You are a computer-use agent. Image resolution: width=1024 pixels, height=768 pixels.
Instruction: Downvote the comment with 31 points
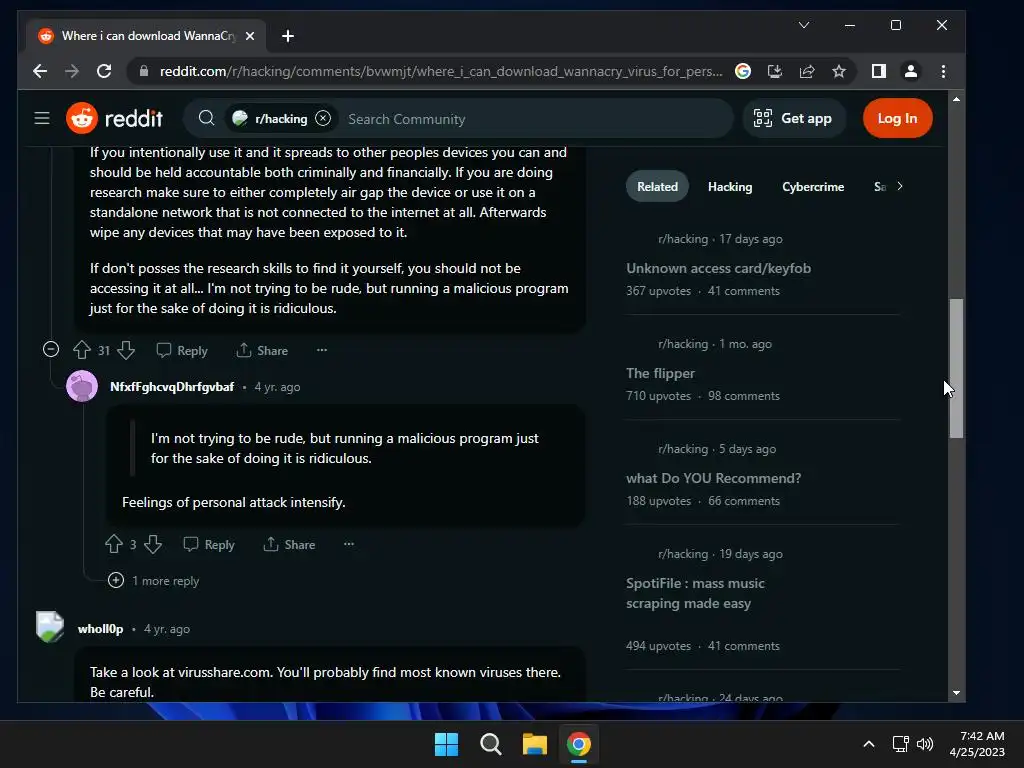pos(126,350)
